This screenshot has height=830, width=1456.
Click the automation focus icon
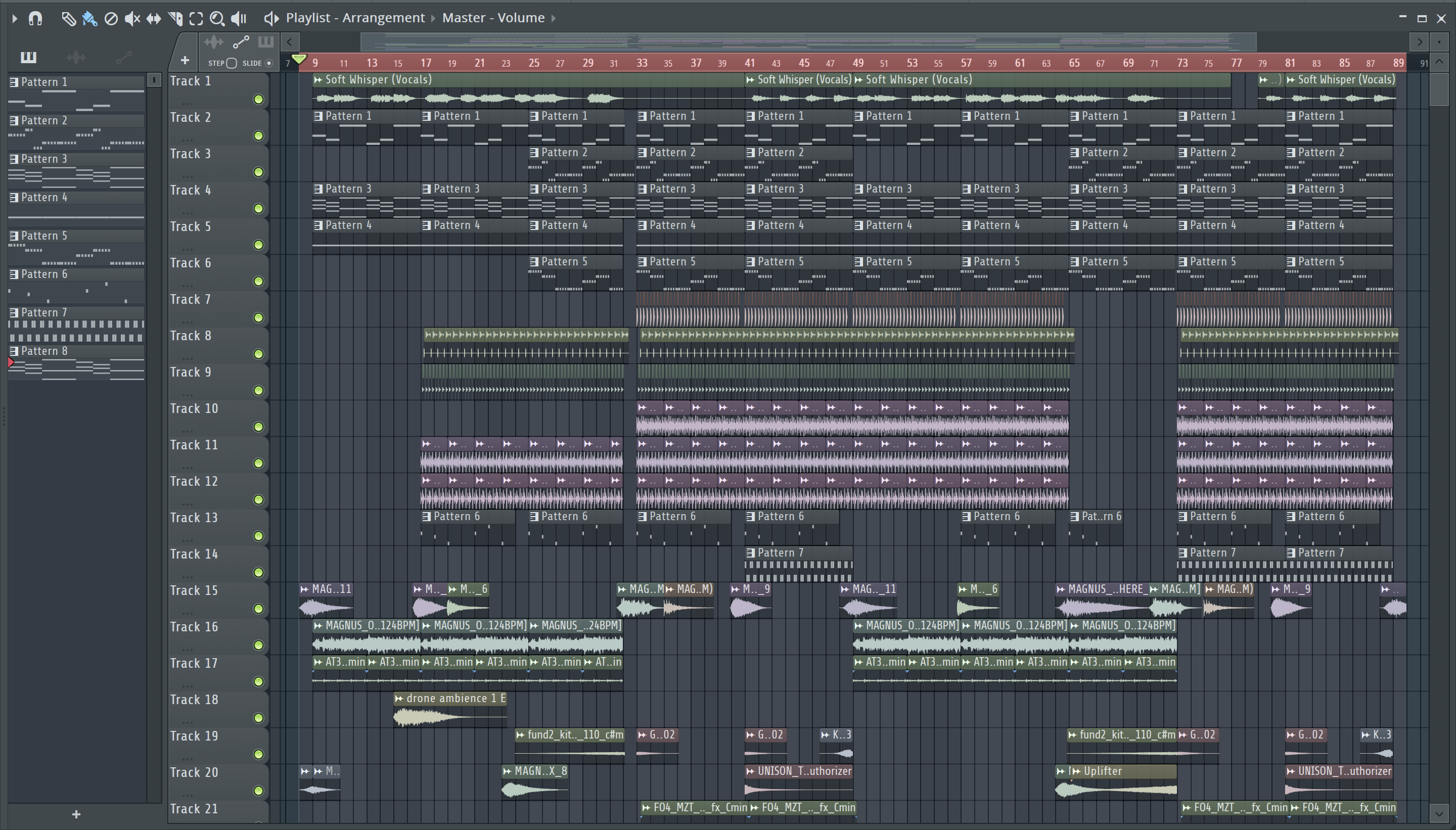241,42
